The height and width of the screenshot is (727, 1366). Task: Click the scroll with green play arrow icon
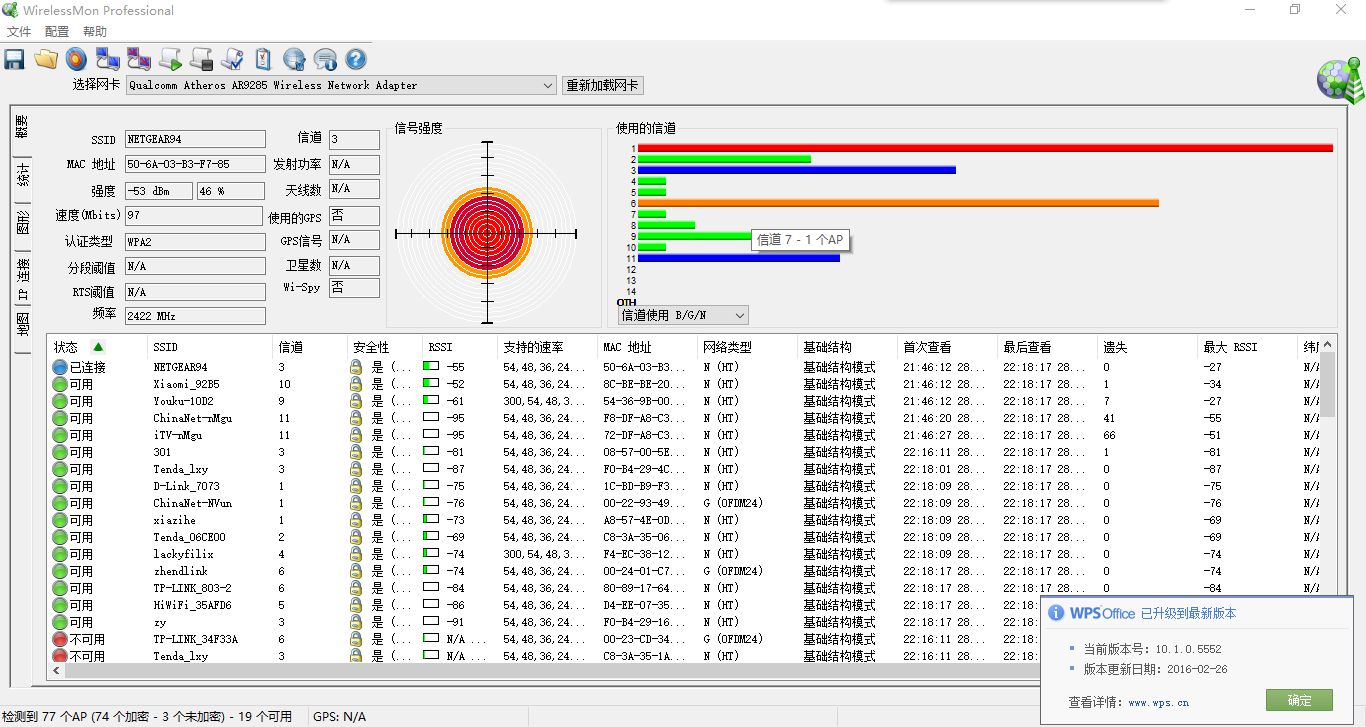170,59
